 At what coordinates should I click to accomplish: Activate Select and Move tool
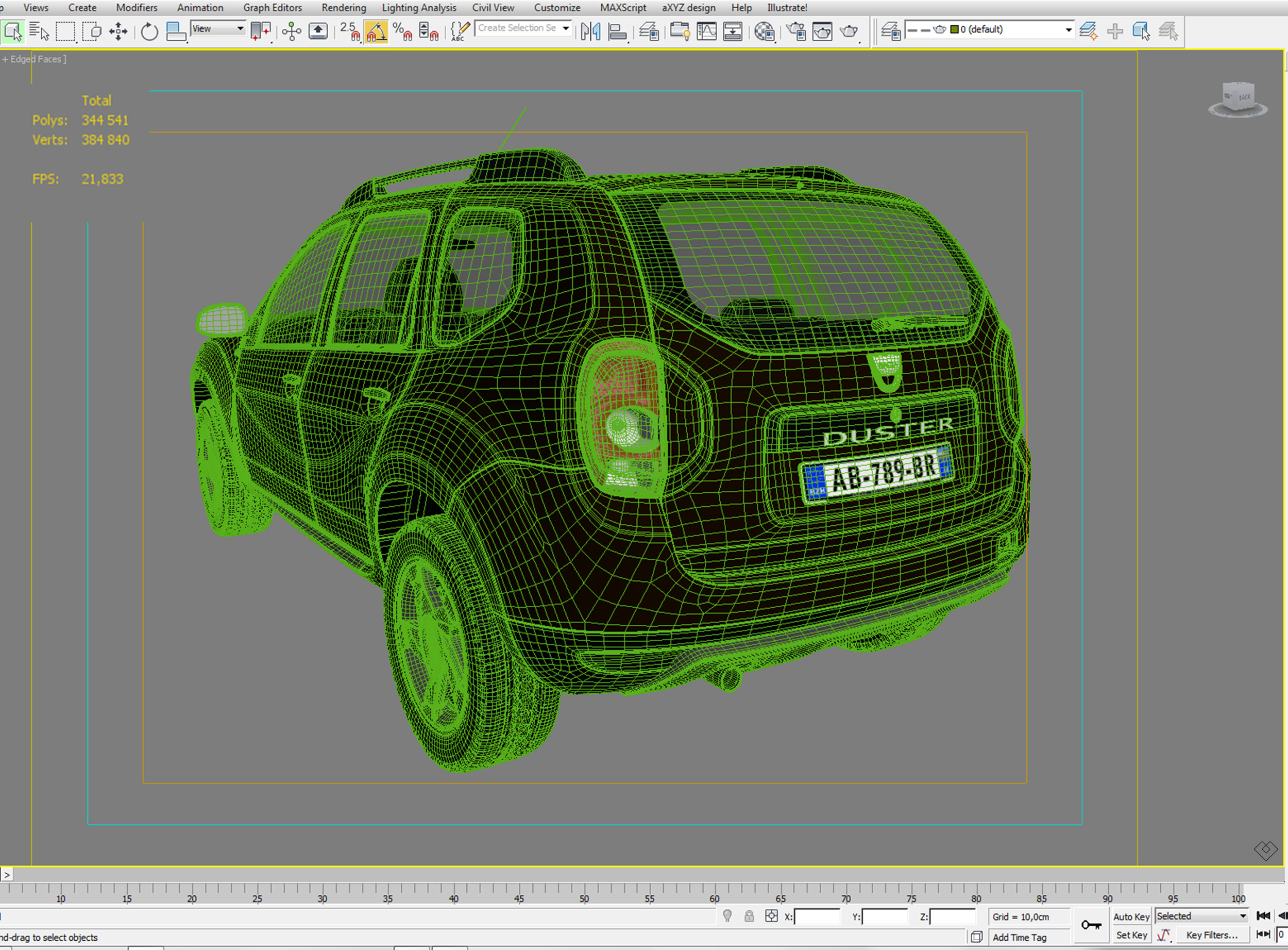(x=118, y=31)
